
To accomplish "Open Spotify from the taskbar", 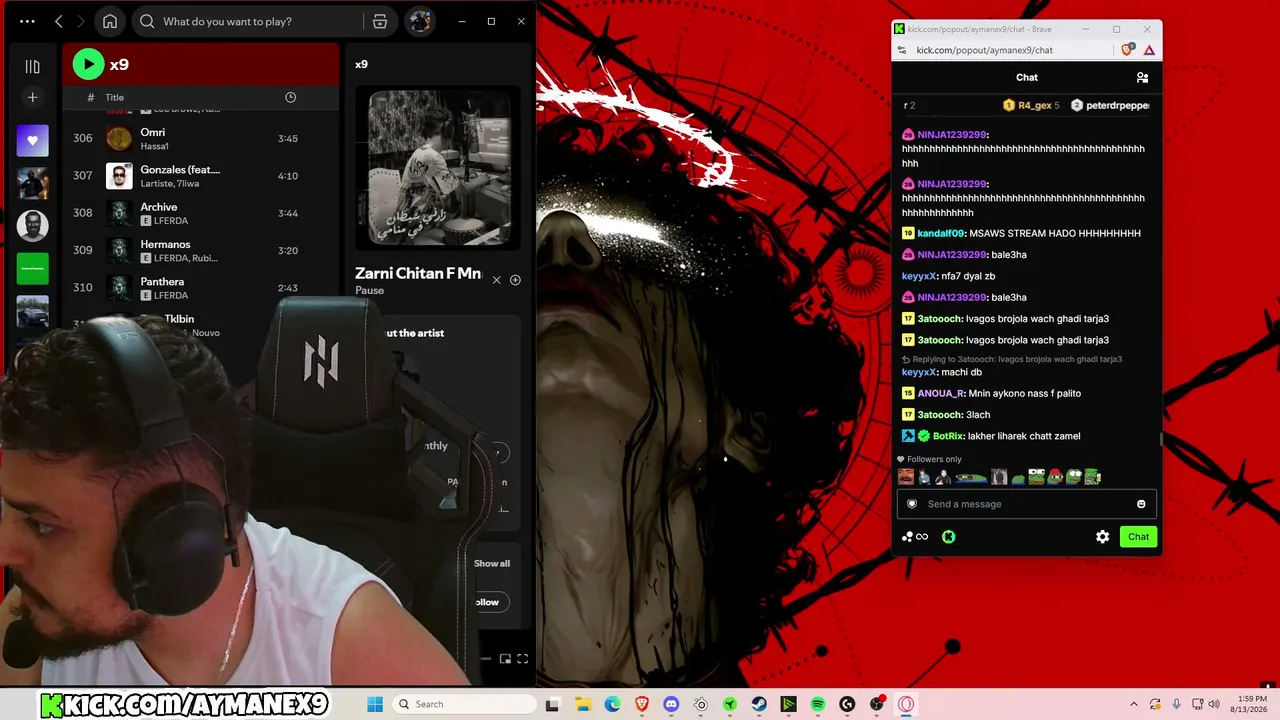I will tap(818, 704).
